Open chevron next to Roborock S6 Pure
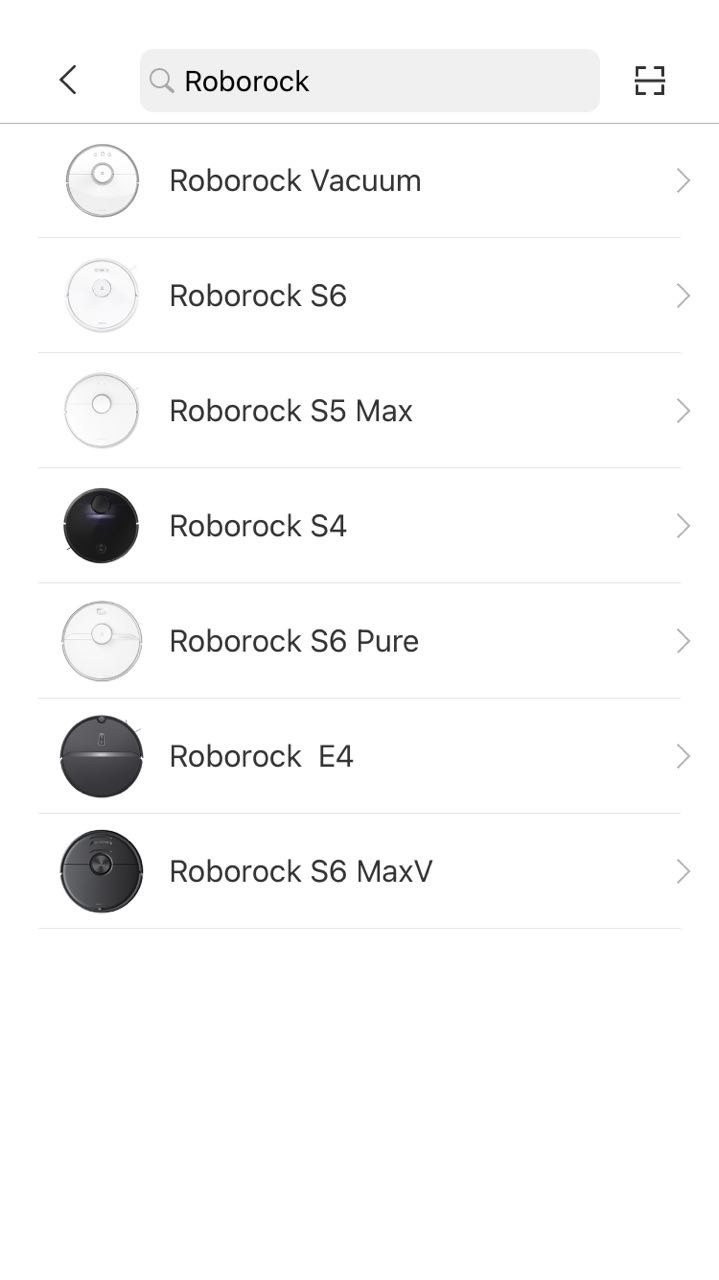 pyautogui.click(x=683, y=641)
